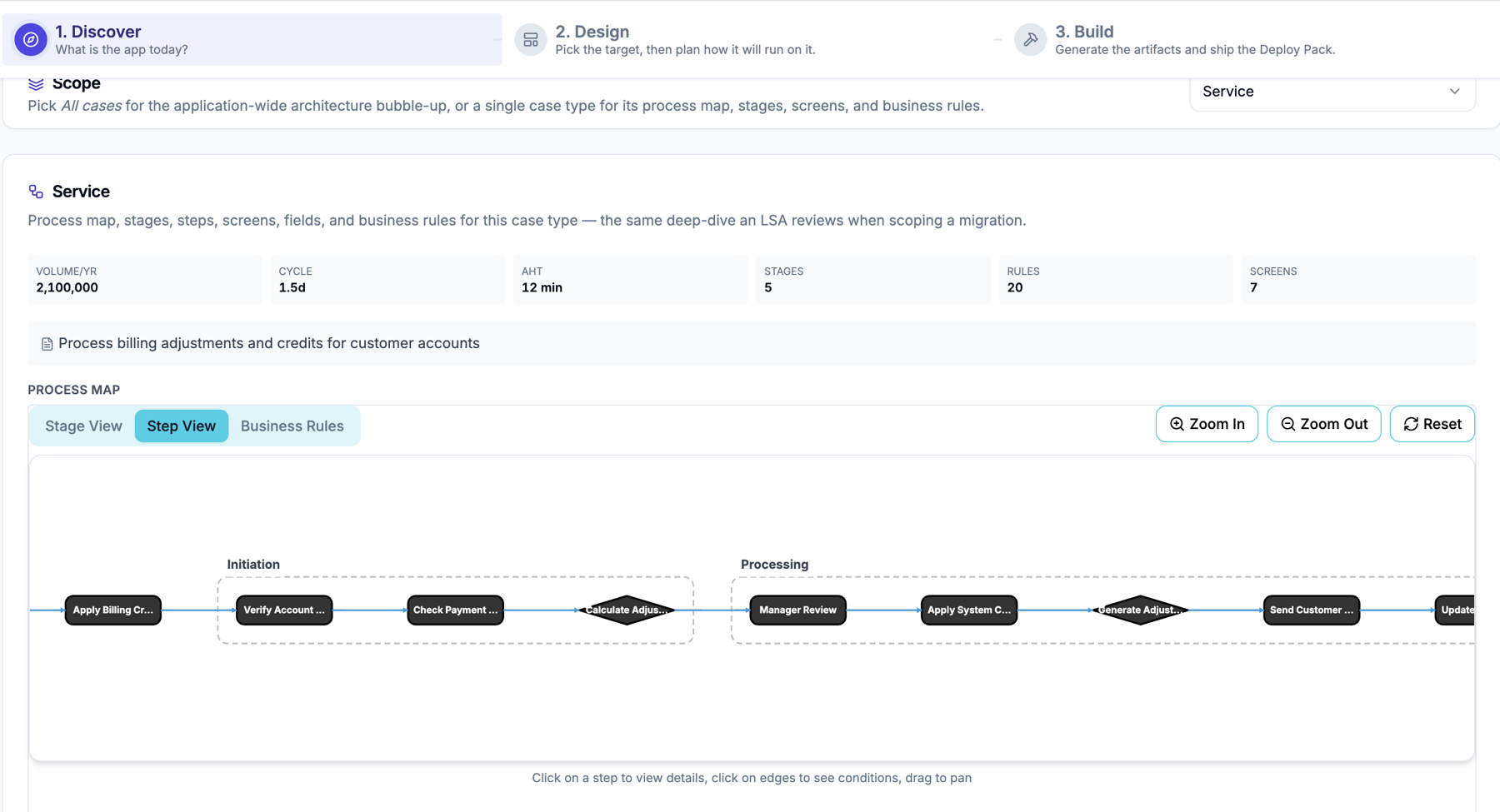Click the edge between Check Payment and Calculate Adjus...
Screen dimensions: 1500x812
(541, 610)
